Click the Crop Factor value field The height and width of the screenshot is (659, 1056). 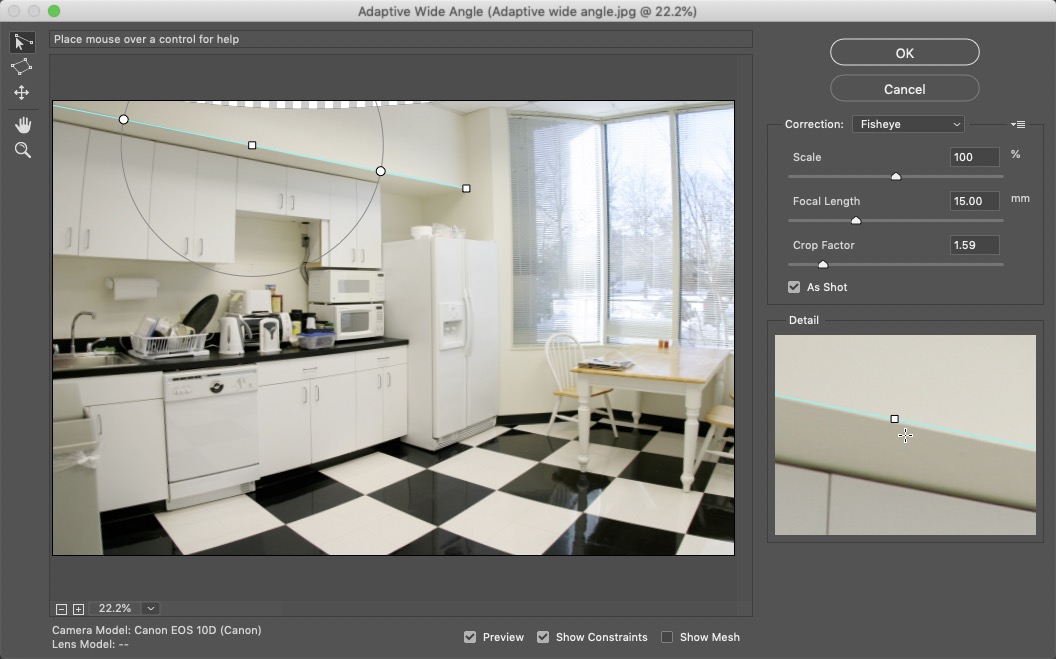pos(975,245)
